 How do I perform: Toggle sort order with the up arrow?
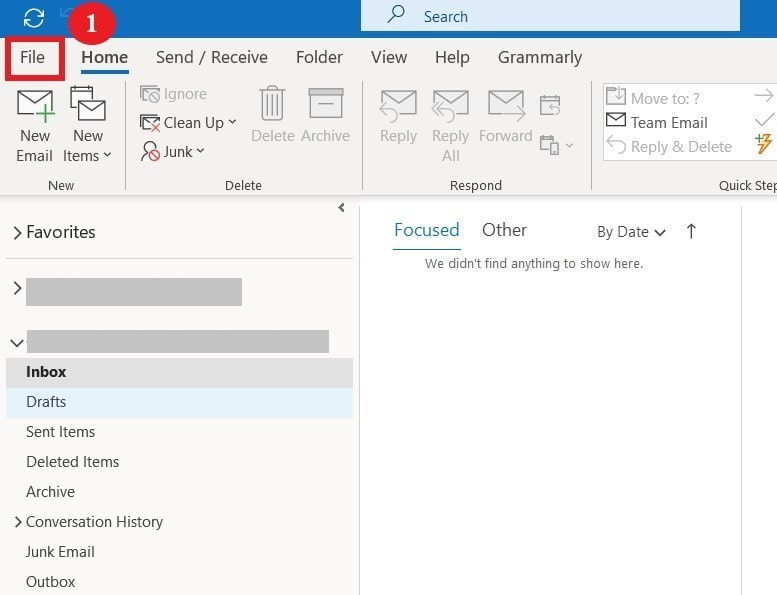[x=691, y=231]
